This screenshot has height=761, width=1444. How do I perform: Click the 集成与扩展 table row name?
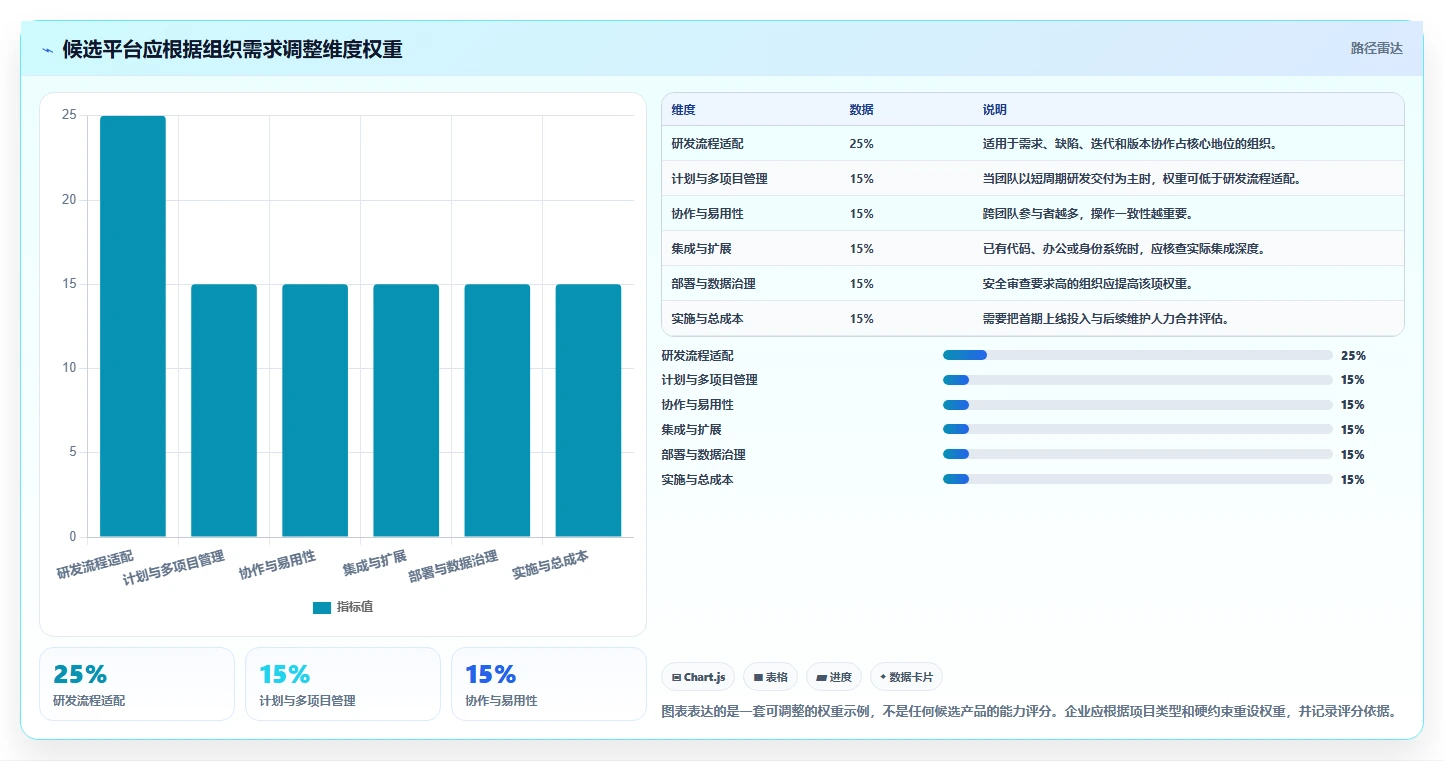(702, 249)
